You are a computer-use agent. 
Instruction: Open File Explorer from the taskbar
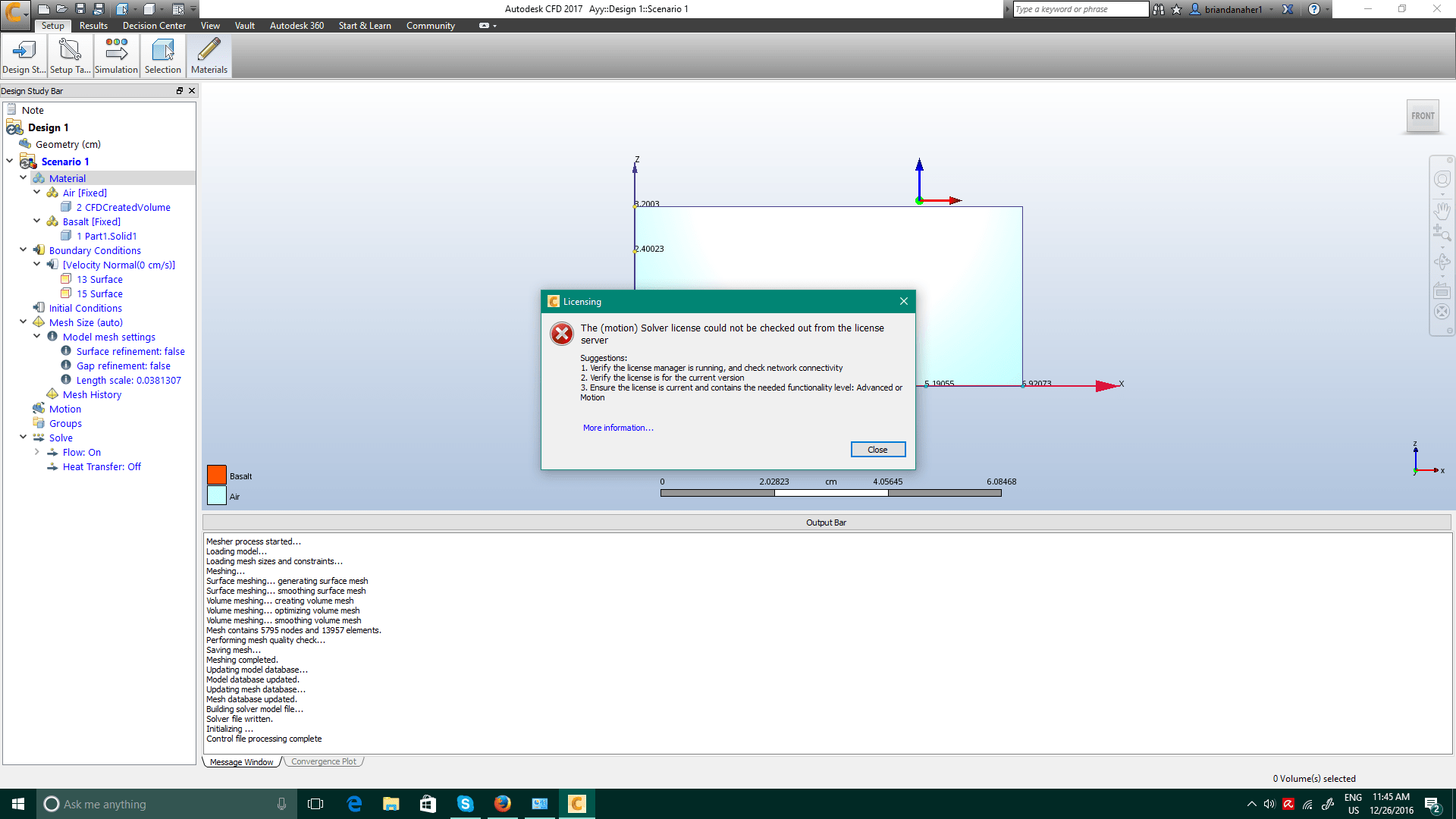[391, 804]
